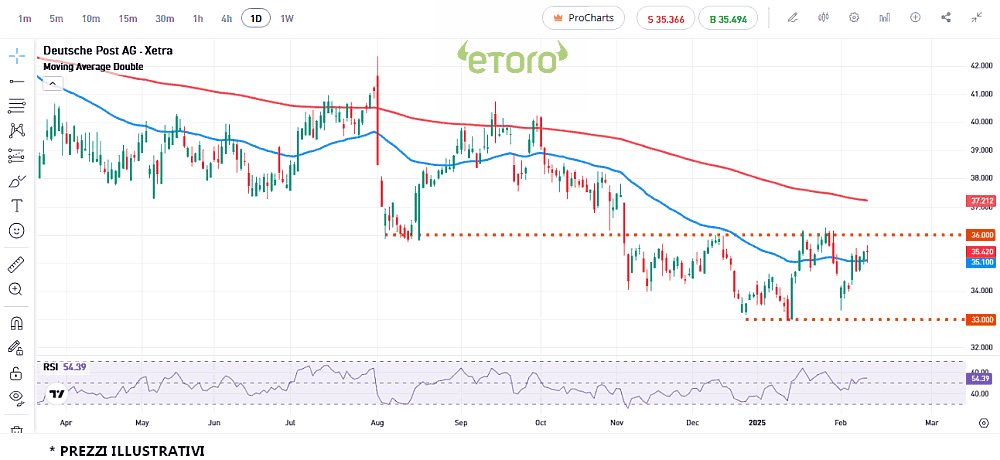Click the Aug label on time axis
The width and height of the screenshot is (1000, 460).
378,422
